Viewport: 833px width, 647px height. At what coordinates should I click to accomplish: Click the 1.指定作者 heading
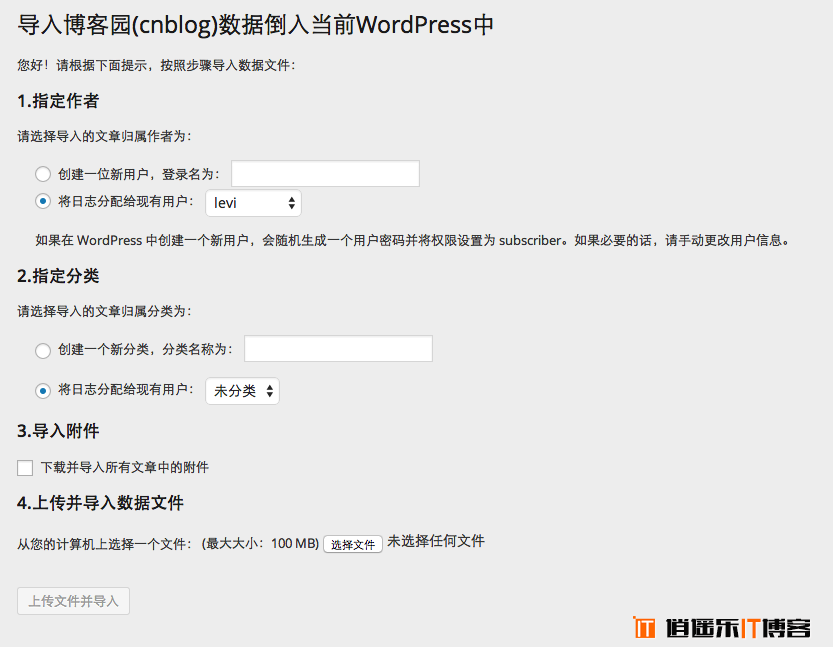pyautogui.click(x=58, y=101)
